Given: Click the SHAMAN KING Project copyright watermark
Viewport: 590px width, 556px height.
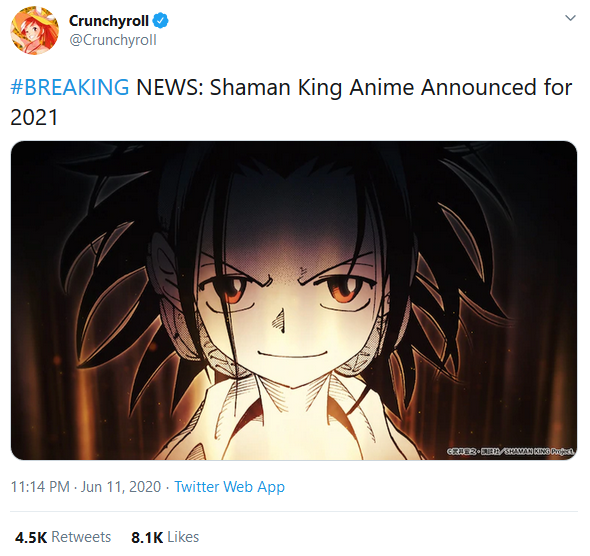Looking at the screenshot, I should coord(510,450).
